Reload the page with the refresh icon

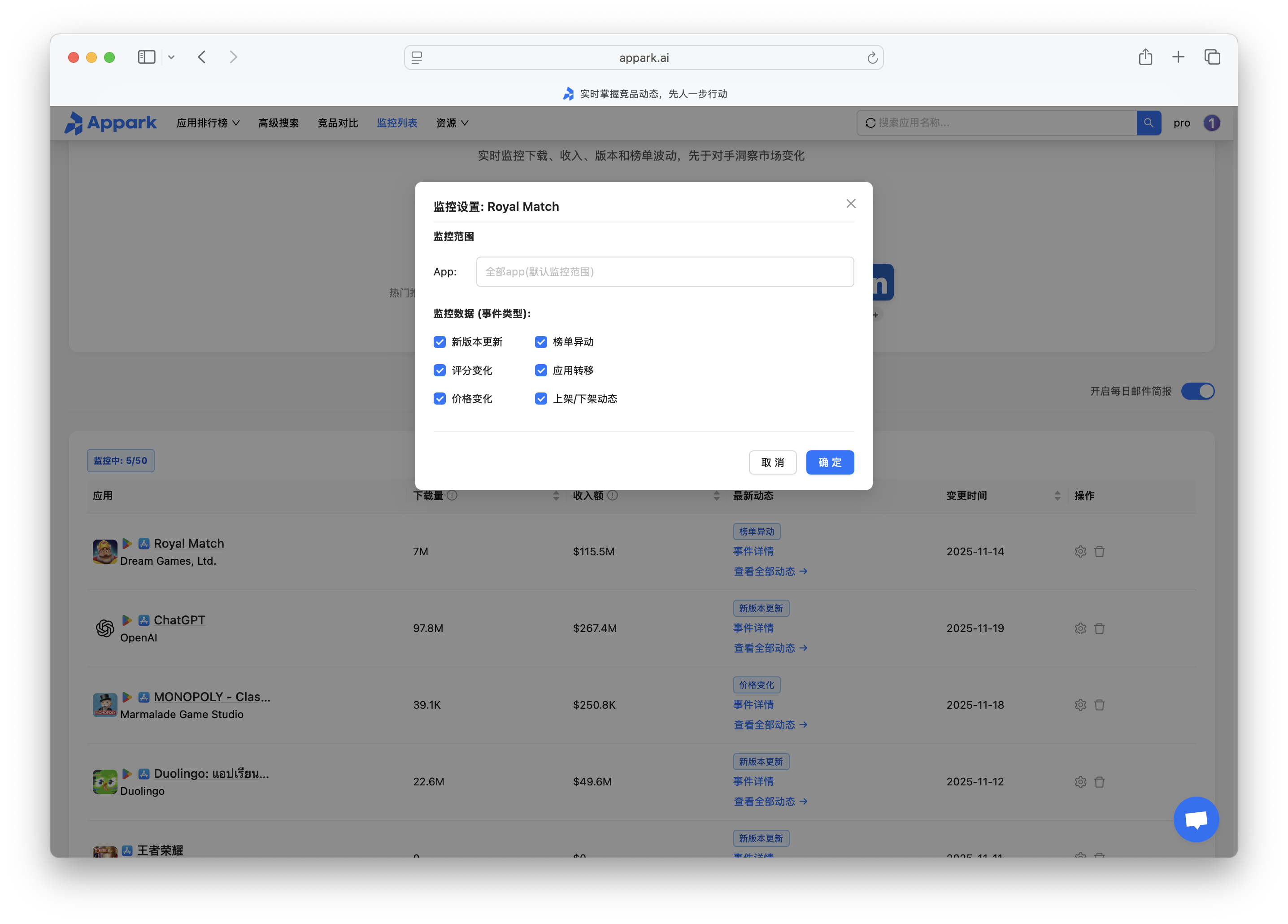872,58
